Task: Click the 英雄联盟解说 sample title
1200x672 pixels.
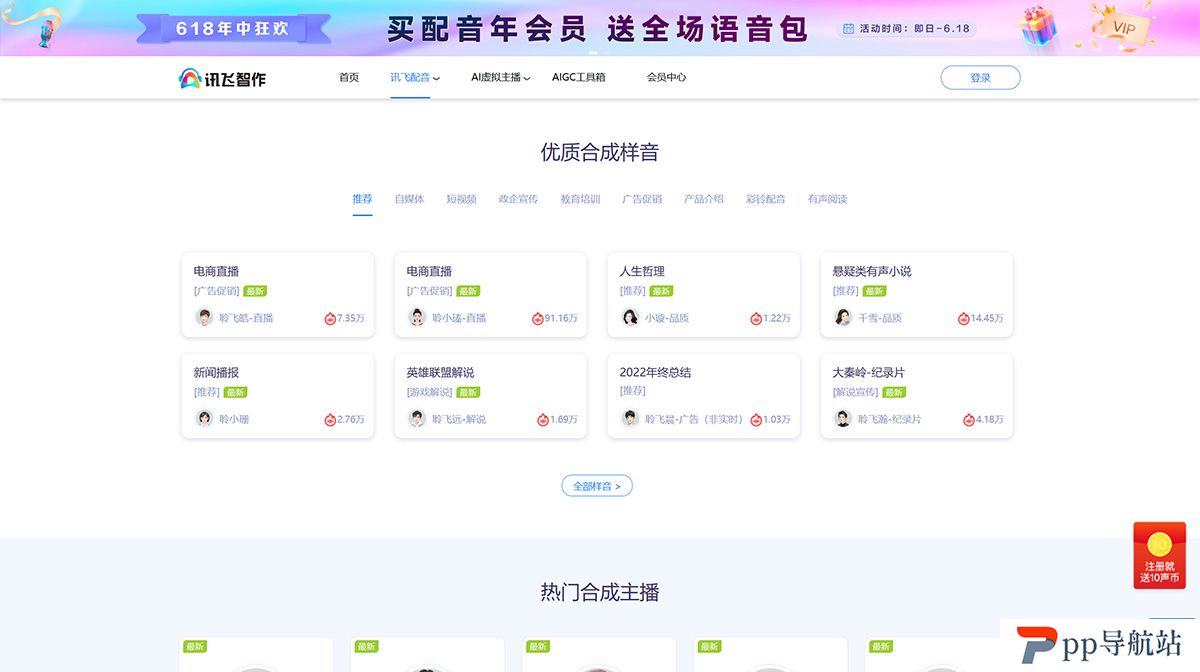Action: [x=440, y=372]
